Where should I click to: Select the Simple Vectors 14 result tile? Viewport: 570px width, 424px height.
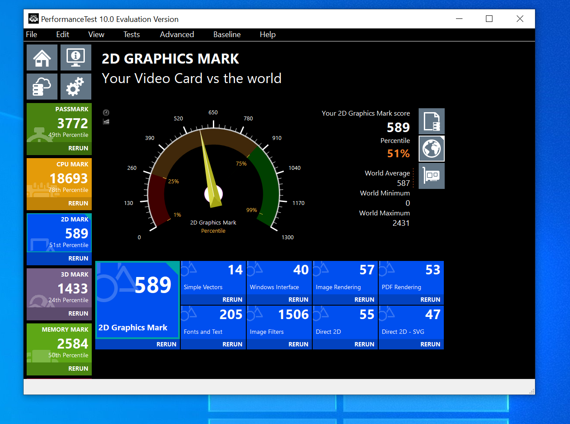[x=213, y=277]
